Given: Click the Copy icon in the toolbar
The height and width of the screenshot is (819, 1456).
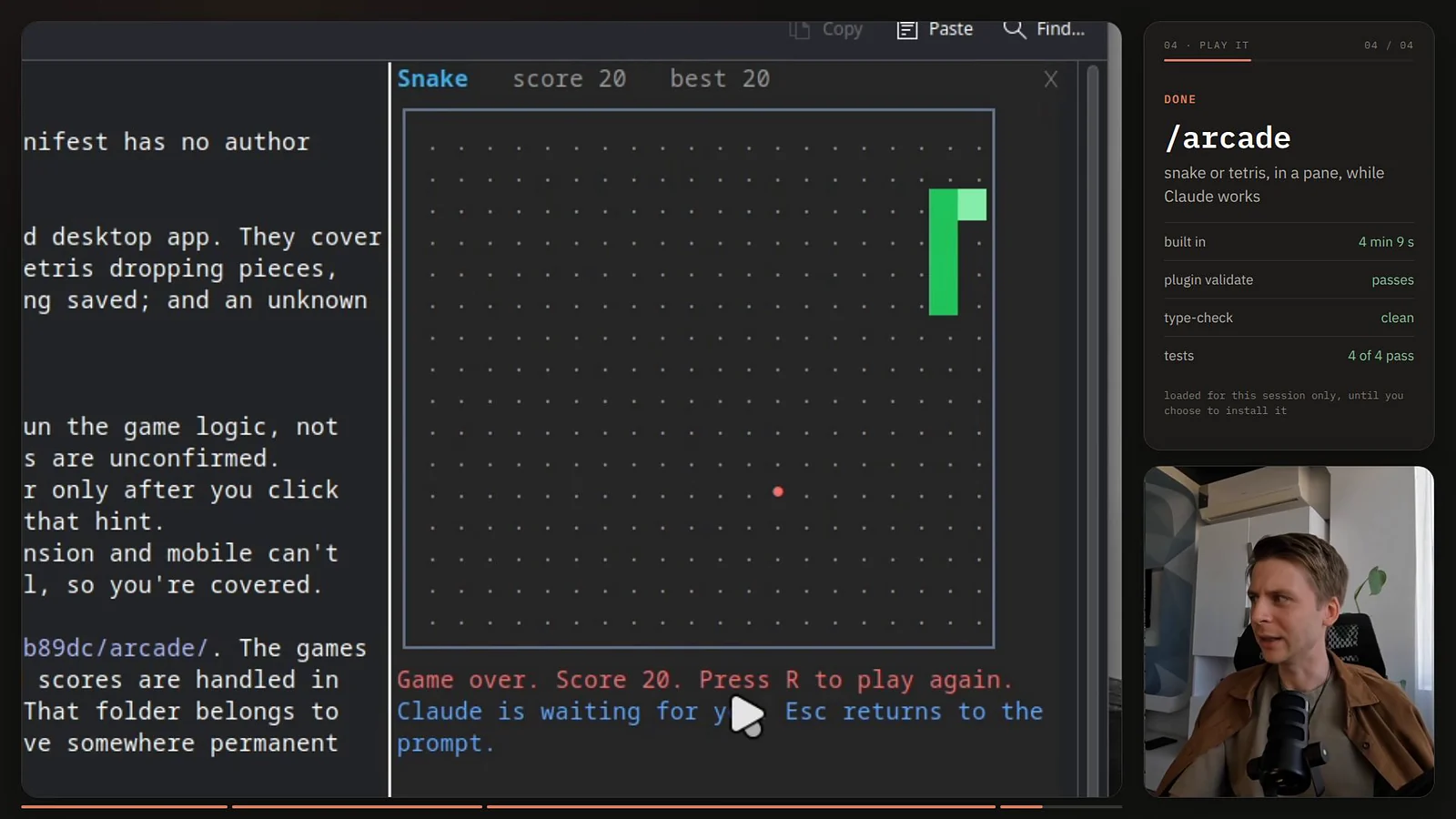Looking at the screenshot, I should pos(799,30).
